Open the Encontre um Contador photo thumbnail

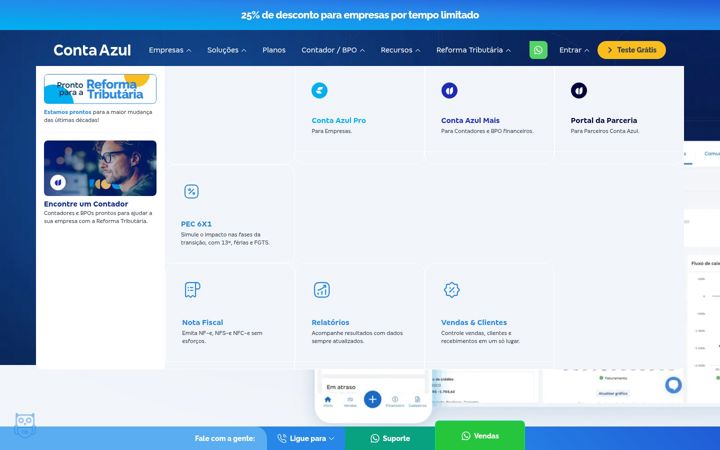click(100, 168)
